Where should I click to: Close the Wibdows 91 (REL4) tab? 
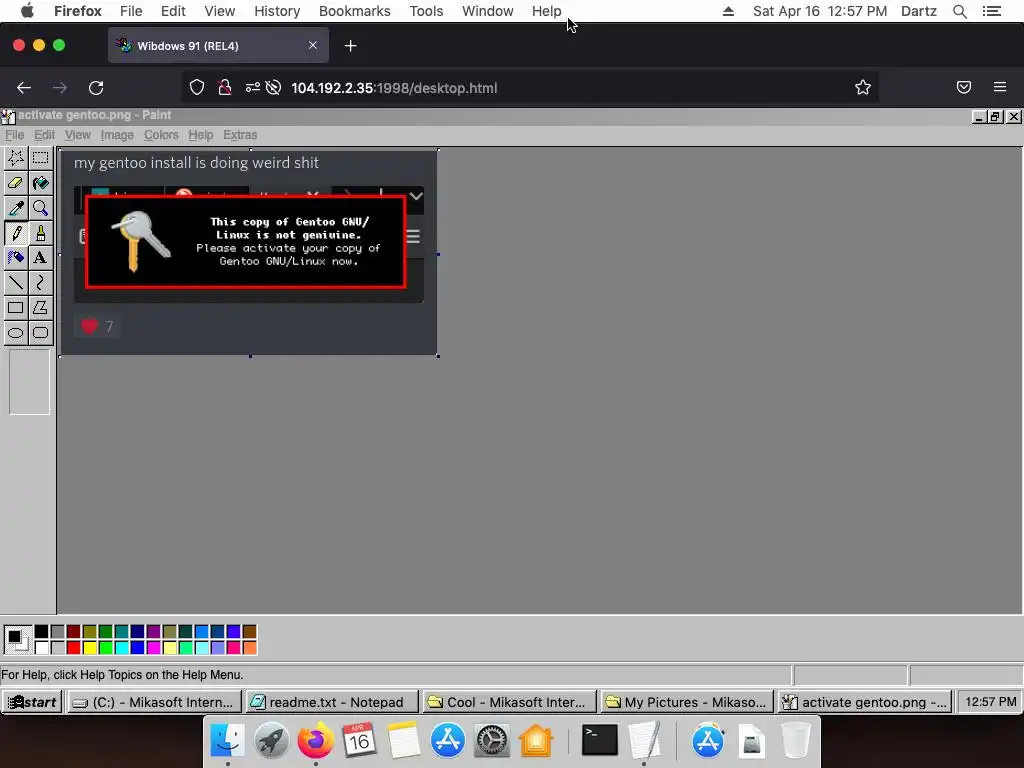[x=313, y=45]
